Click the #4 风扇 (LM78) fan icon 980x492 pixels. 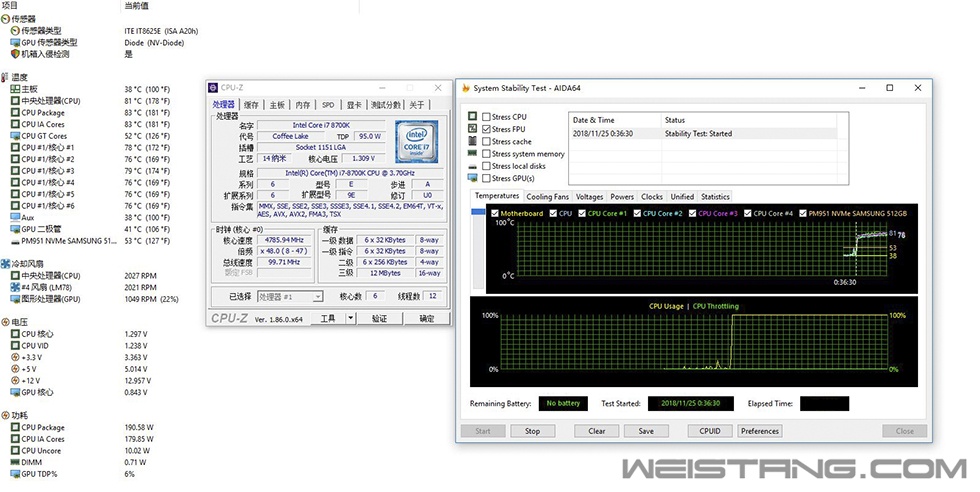point(16,288)
